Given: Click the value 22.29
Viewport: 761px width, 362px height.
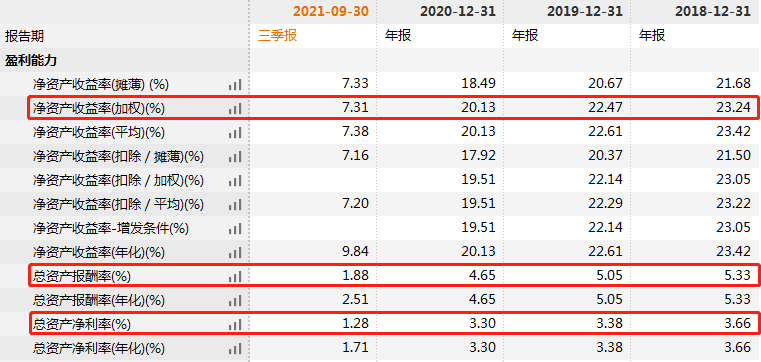Looking at the screenshot, I should tap(606, 203).
